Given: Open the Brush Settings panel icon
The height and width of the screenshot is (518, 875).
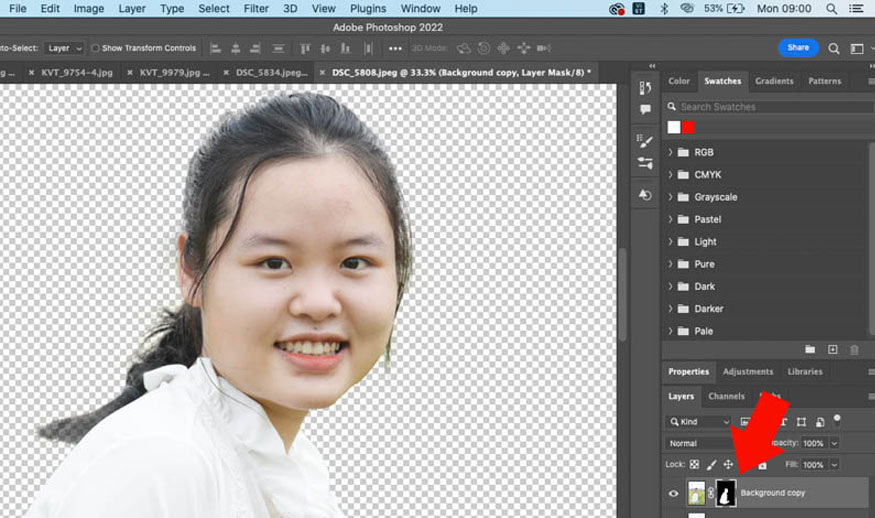Looking at the screenshot, I should [x=645, y=141].
